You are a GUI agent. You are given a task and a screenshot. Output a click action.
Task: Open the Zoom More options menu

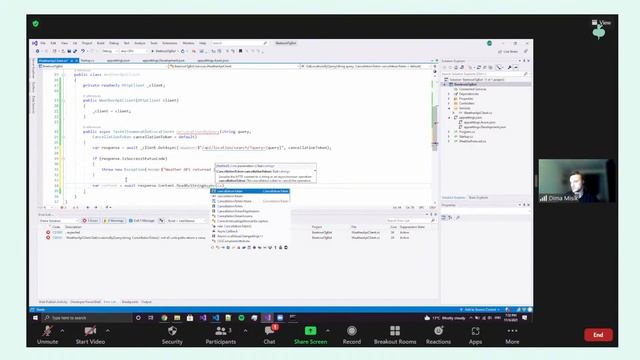click(x=512, y=335)
